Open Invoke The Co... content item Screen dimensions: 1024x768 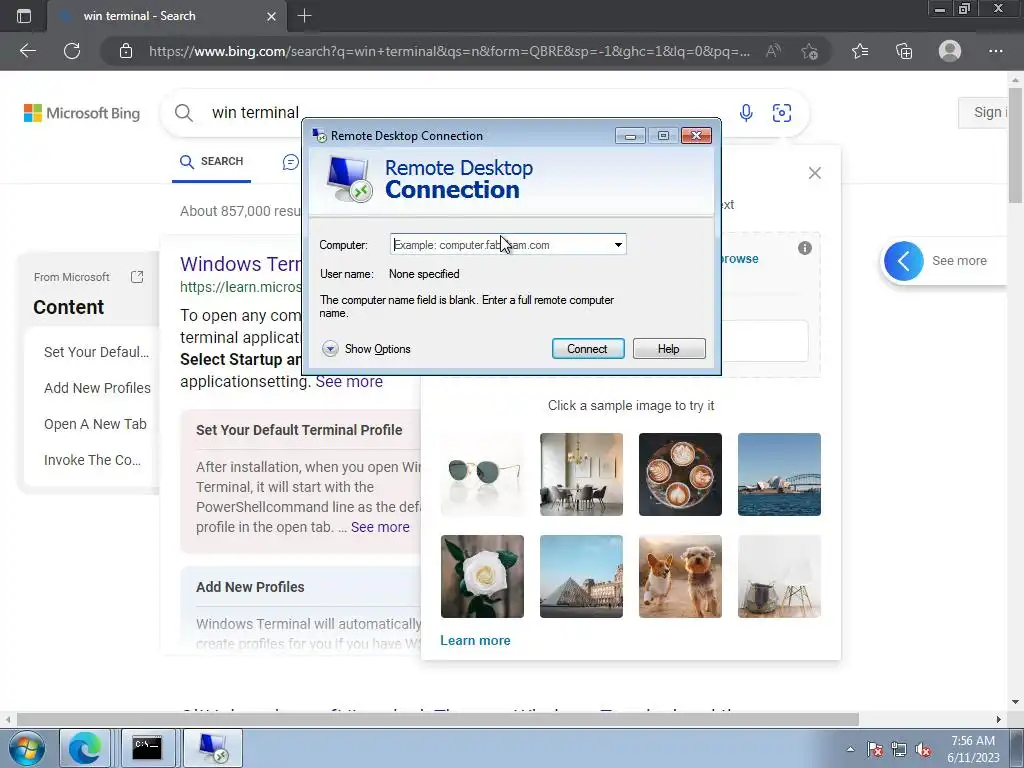(92, 460)
